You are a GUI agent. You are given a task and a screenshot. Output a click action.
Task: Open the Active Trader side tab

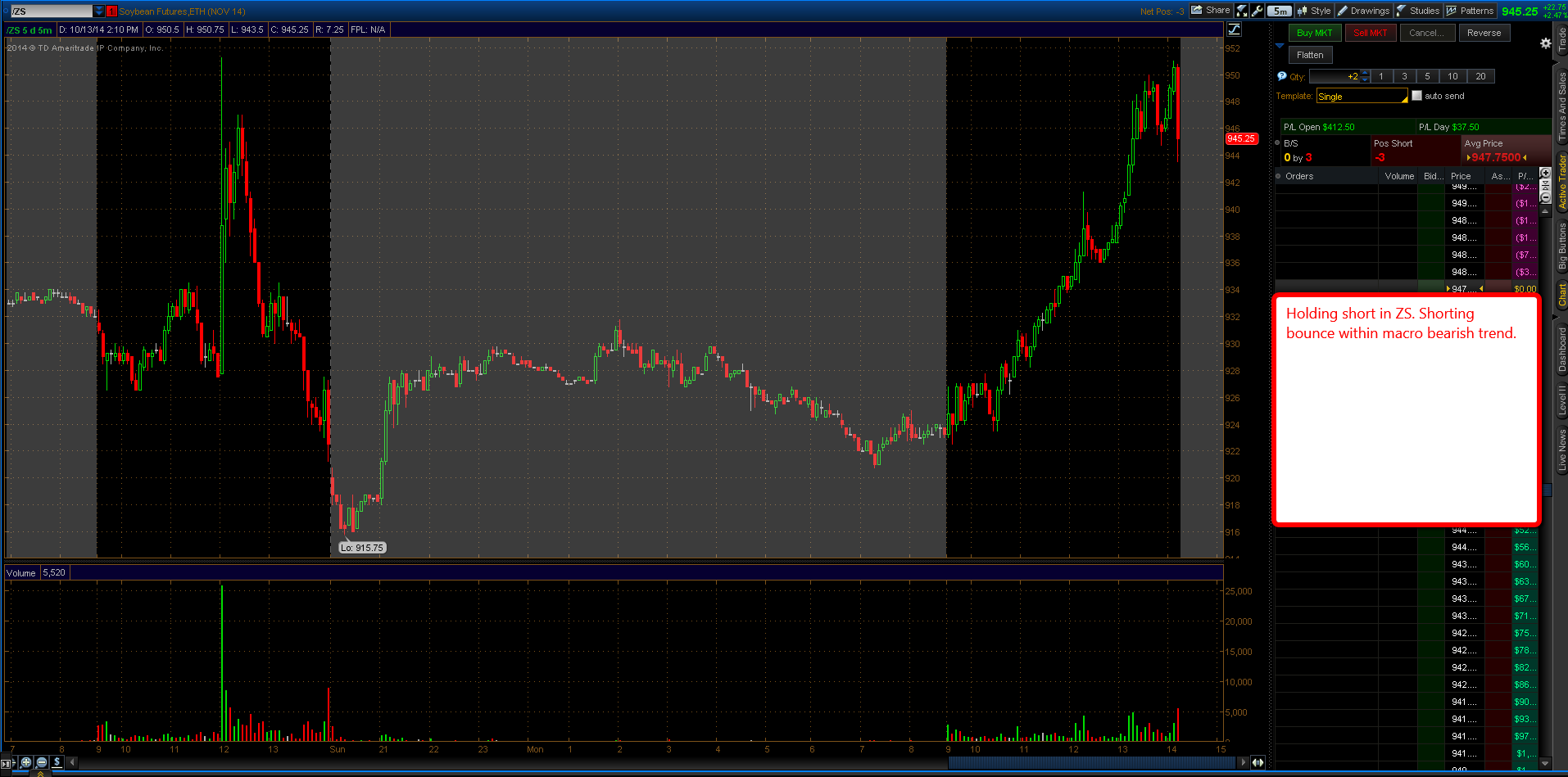click(x=1561, y=181)
